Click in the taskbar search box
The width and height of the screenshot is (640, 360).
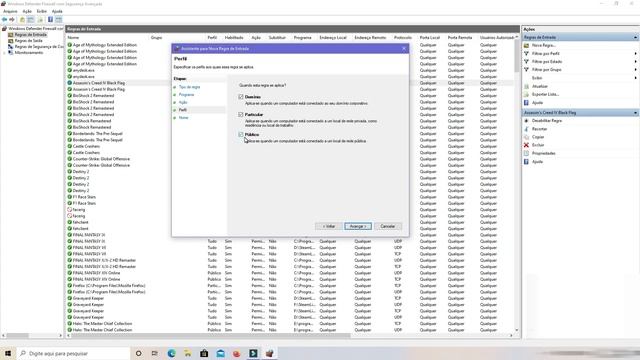[x=73, y=353]
